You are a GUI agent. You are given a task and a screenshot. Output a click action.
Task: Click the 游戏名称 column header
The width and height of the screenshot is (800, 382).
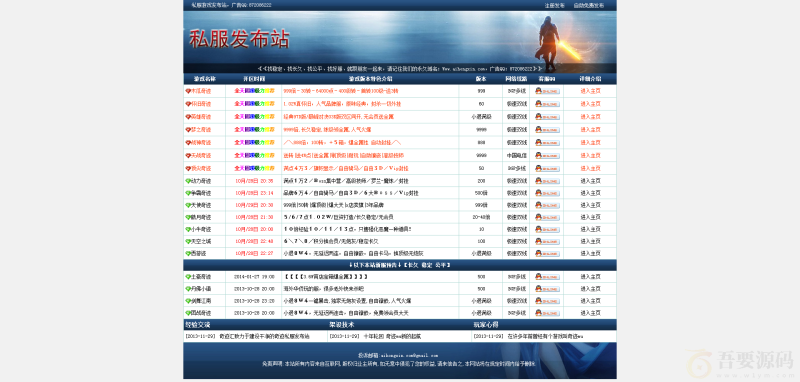tap(205, 79)
